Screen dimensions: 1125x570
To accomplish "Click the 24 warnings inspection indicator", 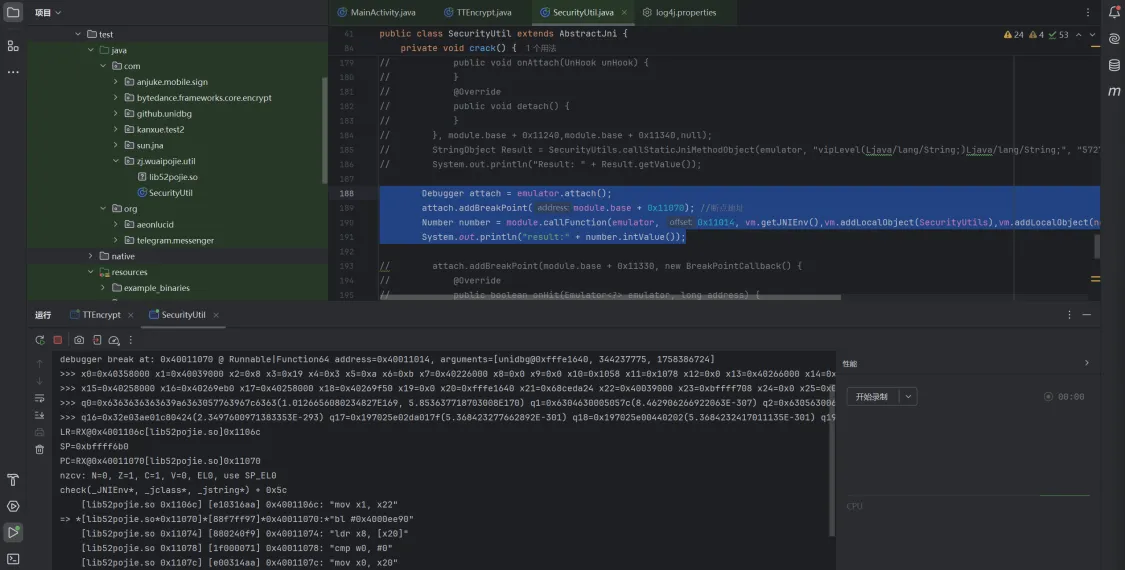I will pos(1014,34).
